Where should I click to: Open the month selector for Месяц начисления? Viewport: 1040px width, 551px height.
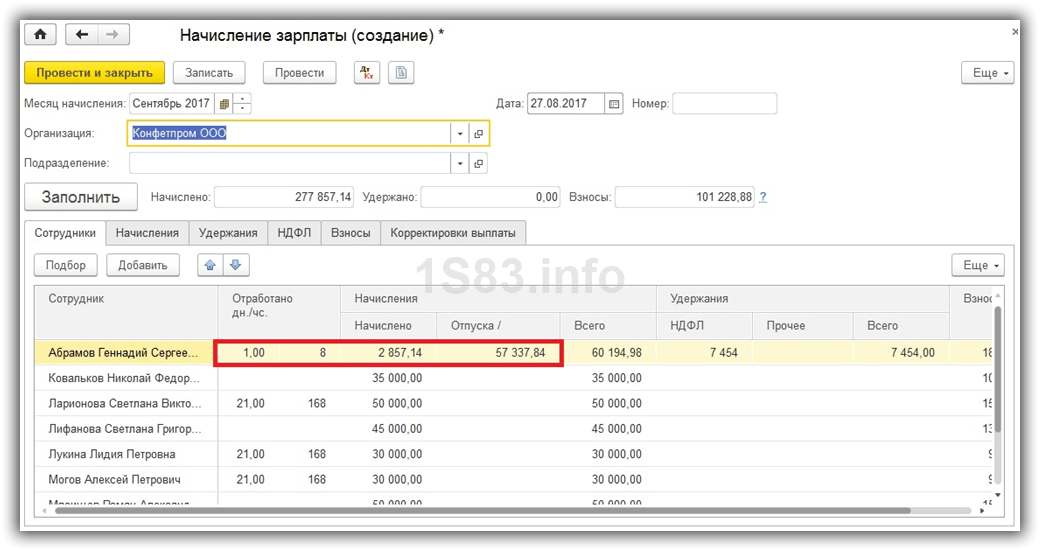(224, 104)
